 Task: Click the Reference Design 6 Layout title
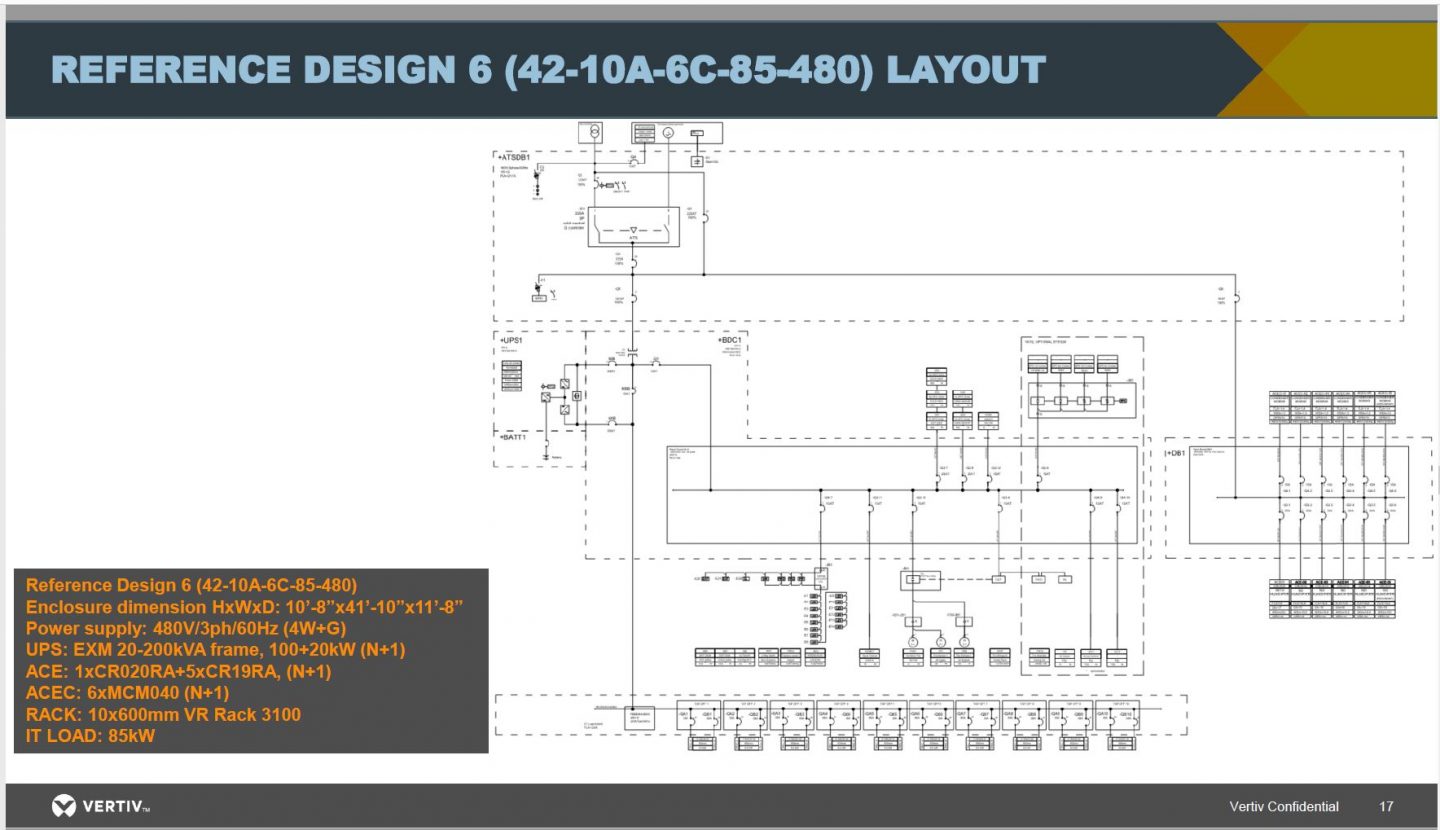(548, 70)
